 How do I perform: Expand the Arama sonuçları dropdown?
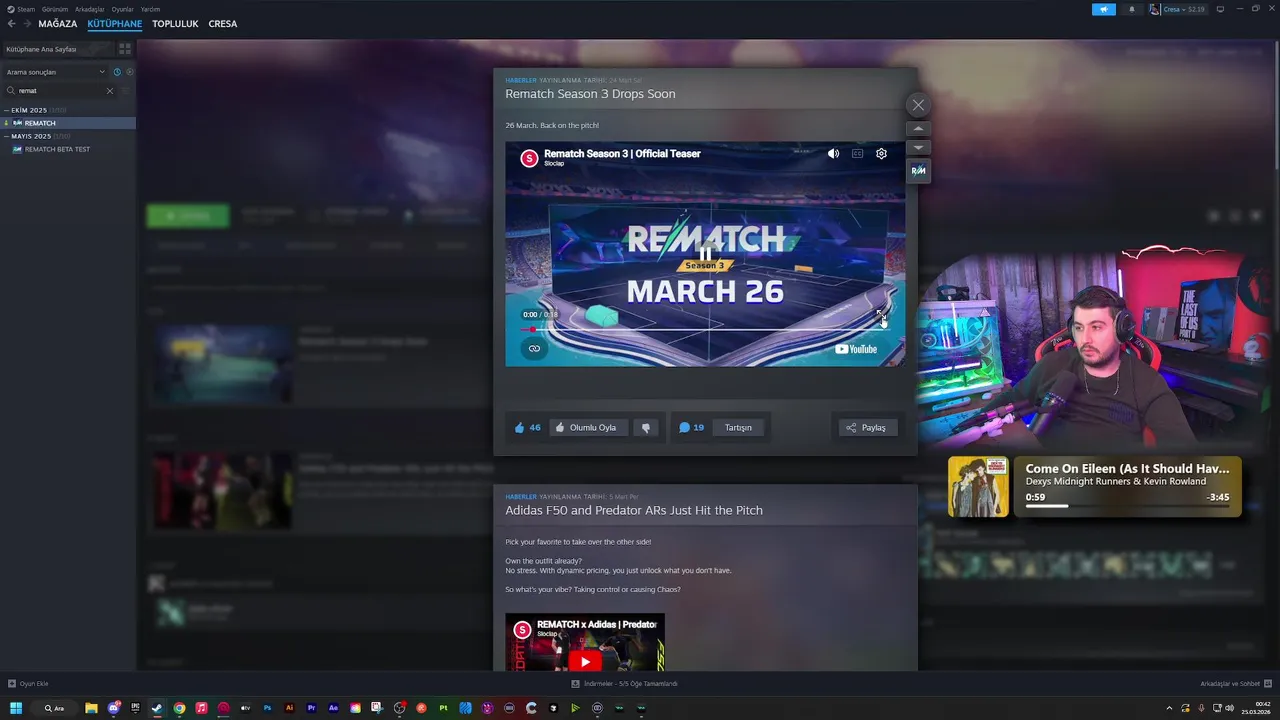coord(55,72)
